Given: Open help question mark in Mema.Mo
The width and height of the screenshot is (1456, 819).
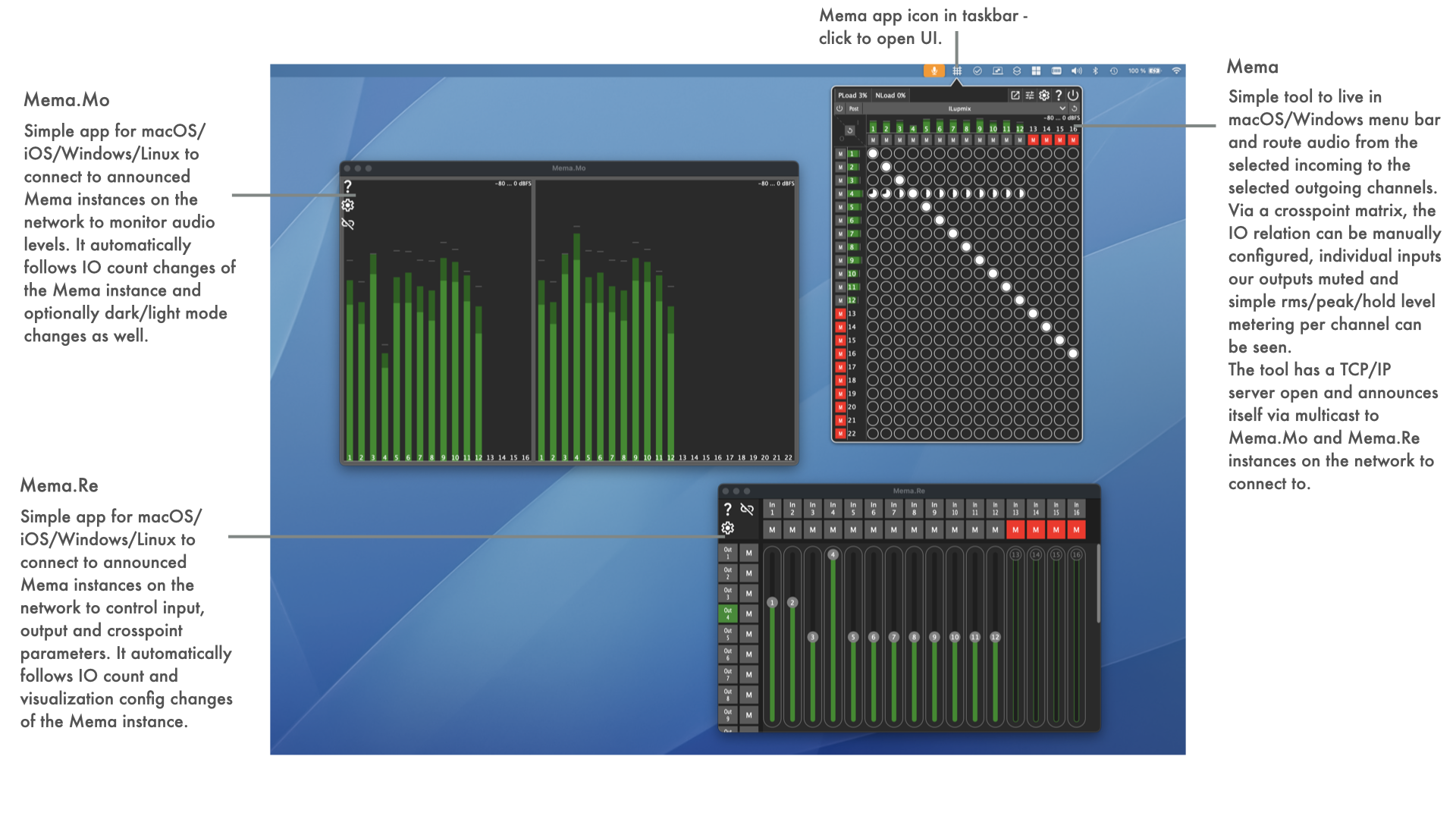Looking at the screenshot, I should tap(348, 187).
